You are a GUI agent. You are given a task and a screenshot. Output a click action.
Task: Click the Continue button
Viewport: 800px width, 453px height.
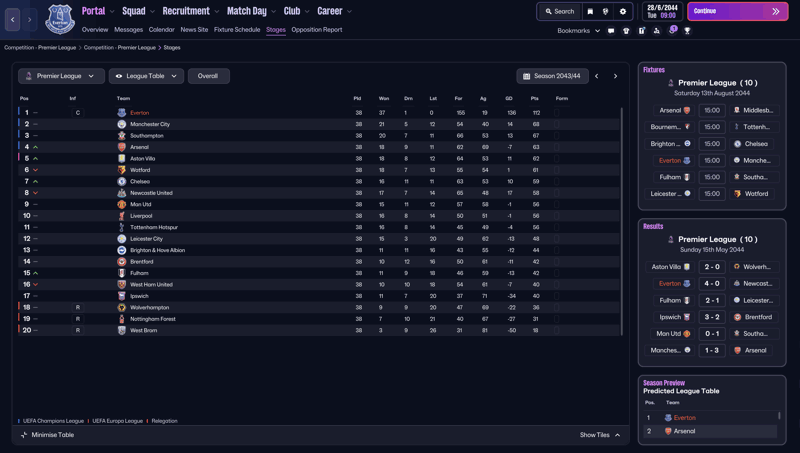[737, 11]
